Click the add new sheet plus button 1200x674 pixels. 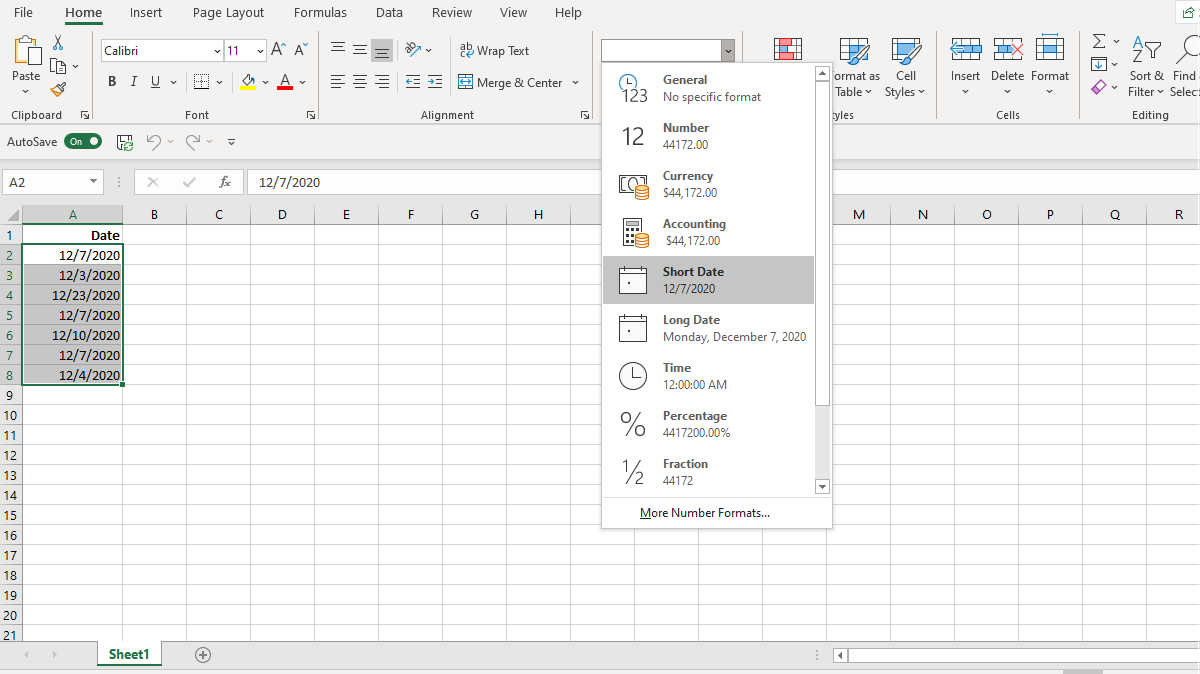[203, 655]
